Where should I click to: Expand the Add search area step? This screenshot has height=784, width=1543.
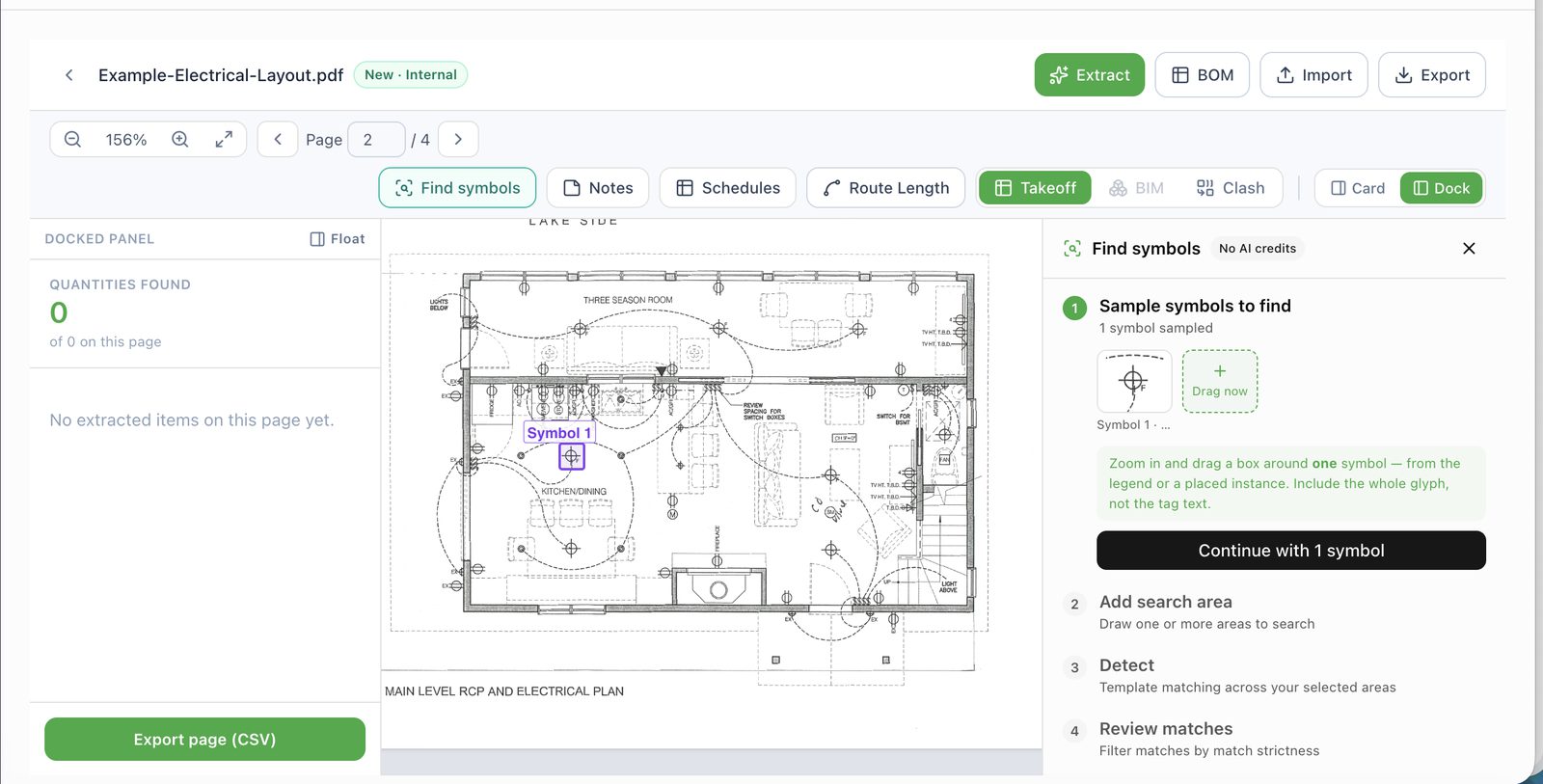pos(1166,602)
